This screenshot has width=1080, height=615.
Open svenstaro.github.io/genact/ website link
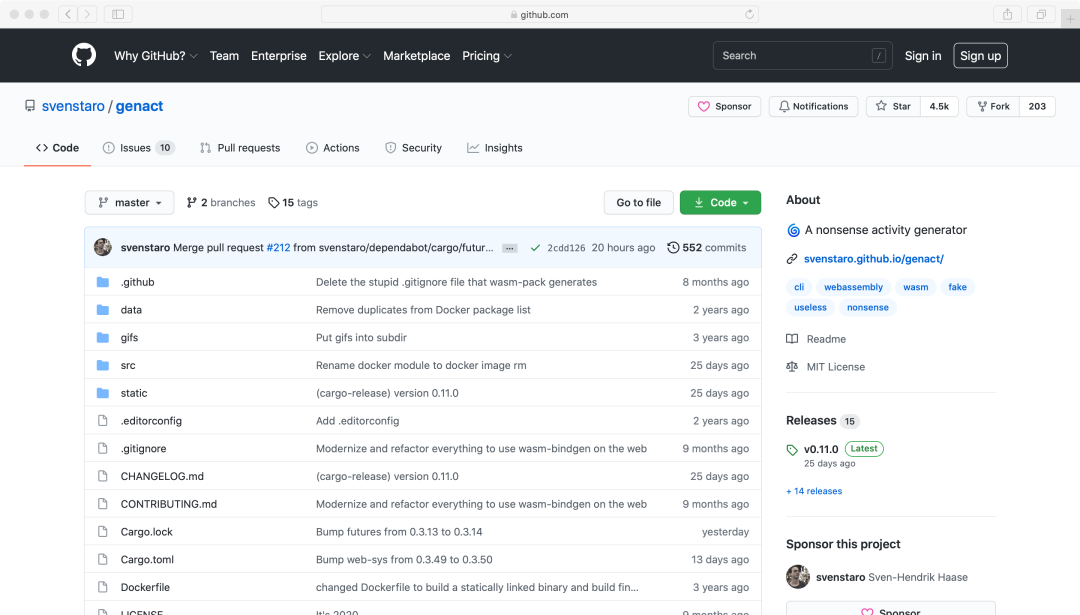[873, 259]
